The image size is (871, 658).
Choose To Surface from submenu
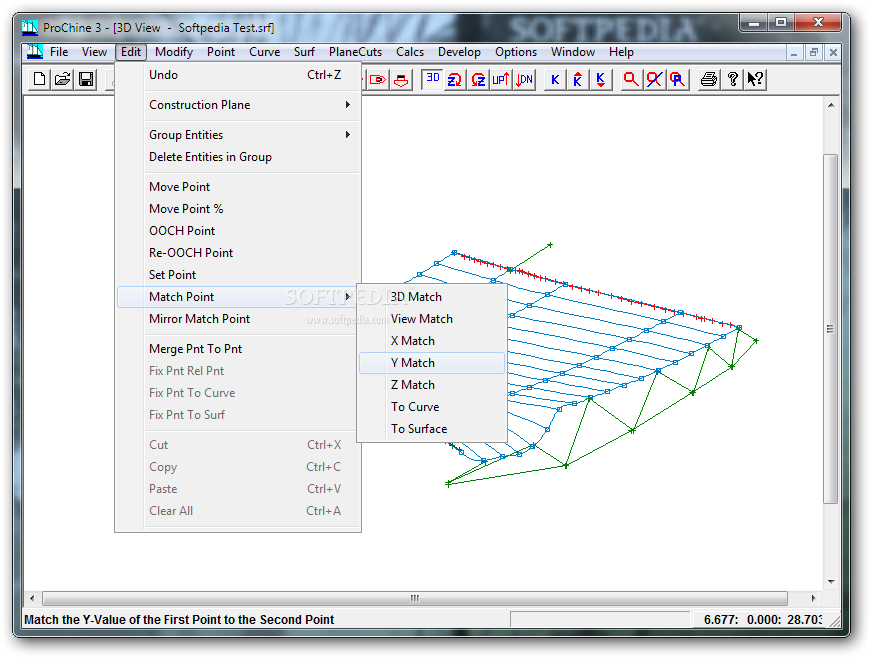[x=432, y=429]
